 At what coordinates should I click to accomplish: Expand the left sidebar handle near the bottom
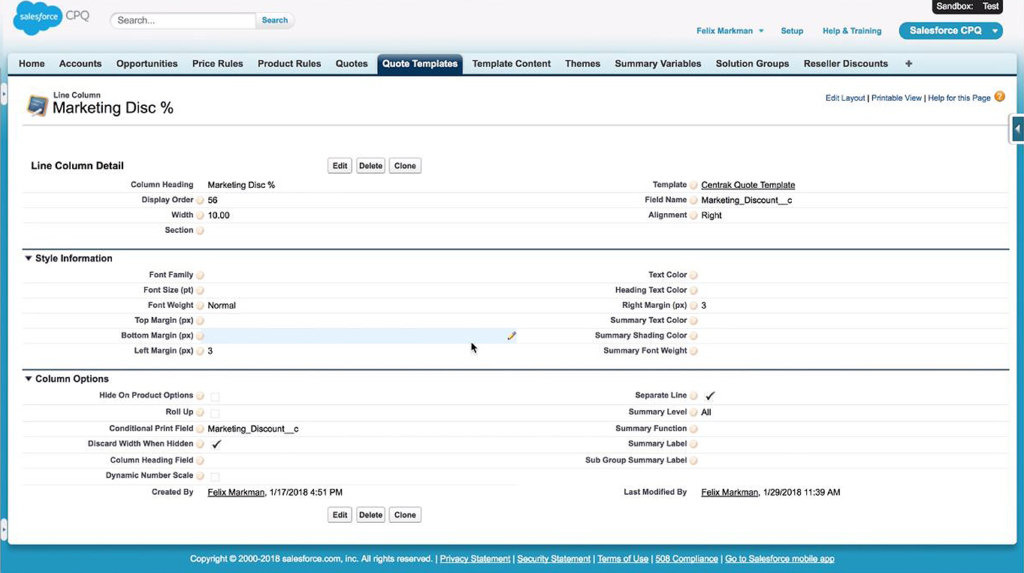click(x=3, y=529)
